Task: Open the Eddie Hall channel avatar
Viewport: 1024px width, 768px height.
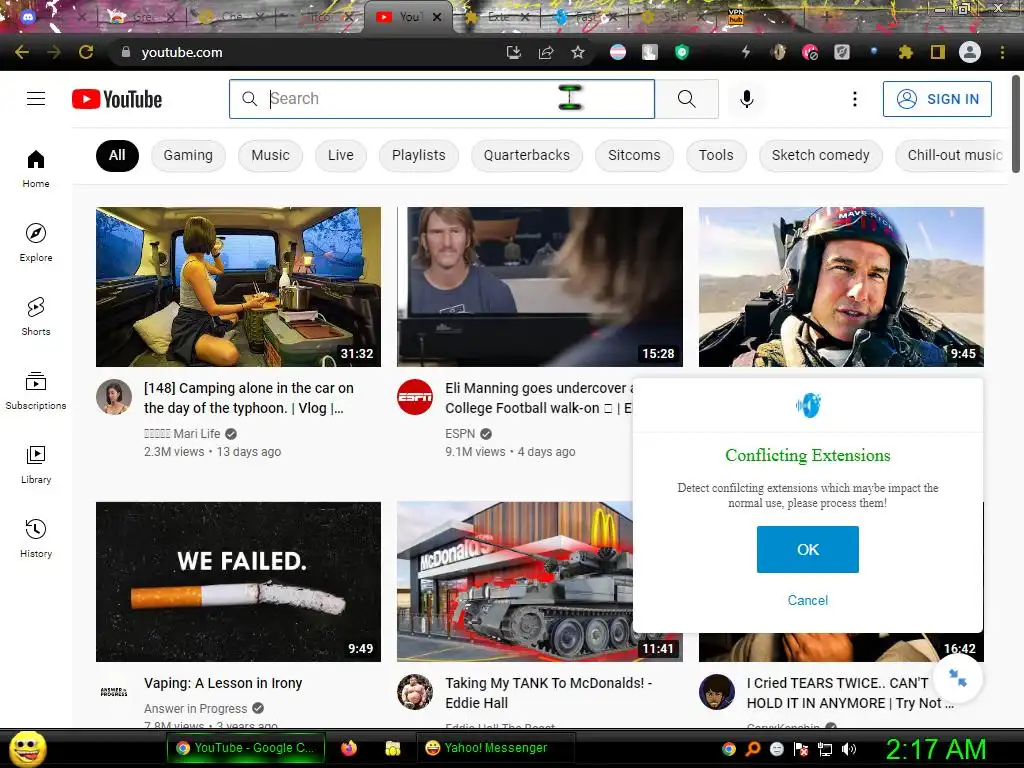Action: pyautogui.click(x=415, y=692)
